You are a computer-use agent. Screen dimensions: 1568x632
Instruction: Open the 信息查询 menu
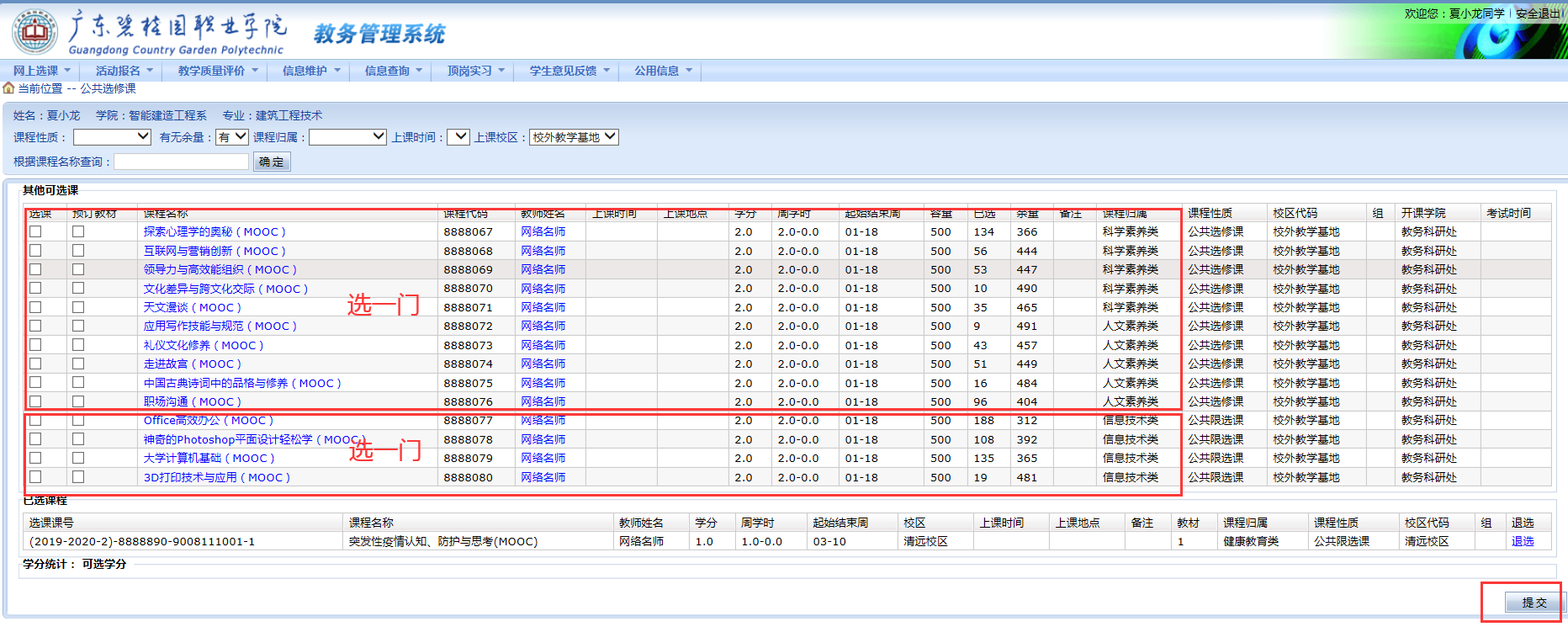tap(394, 71)
